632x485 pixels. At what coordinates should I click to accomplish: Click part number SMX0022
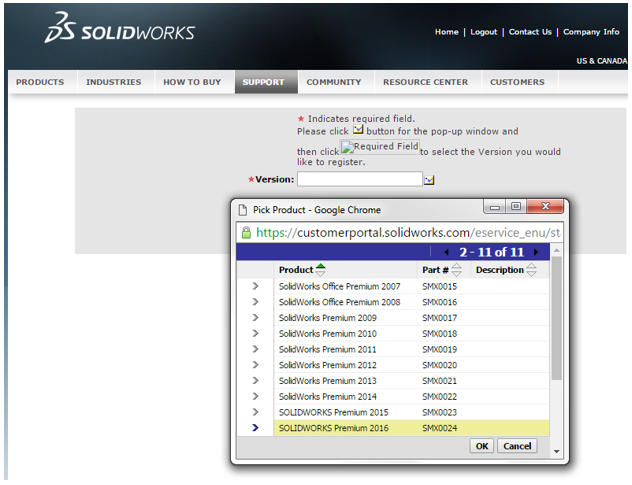(x=439, y=396)
